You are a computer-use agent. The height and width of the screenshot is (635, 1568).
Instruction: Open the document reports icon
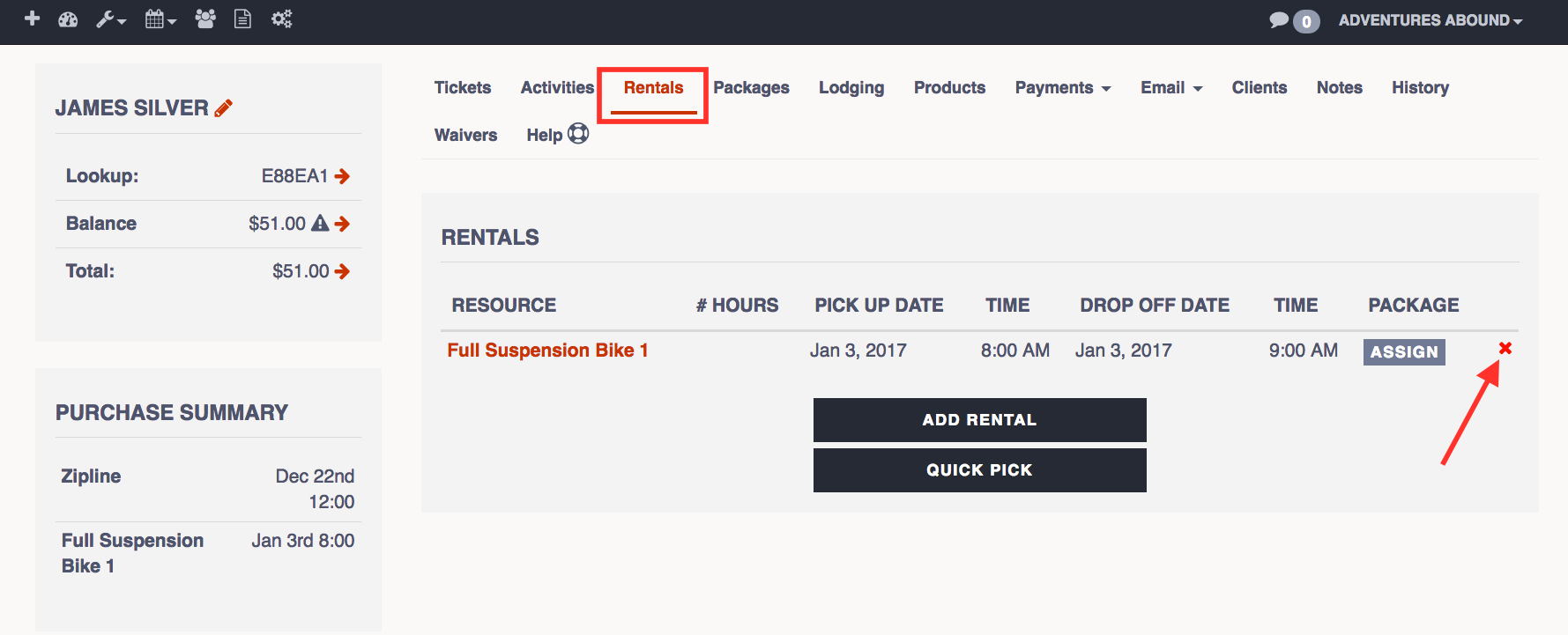pos(242,18)
